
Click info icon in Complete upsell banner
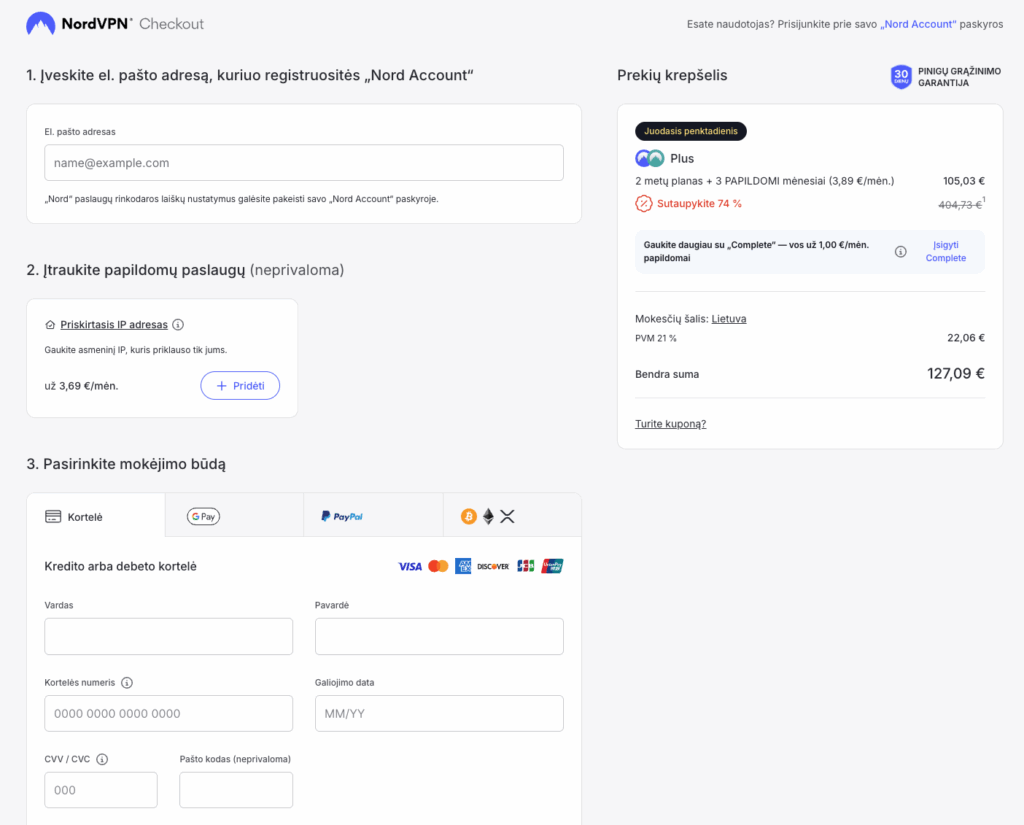pos(900,252)
